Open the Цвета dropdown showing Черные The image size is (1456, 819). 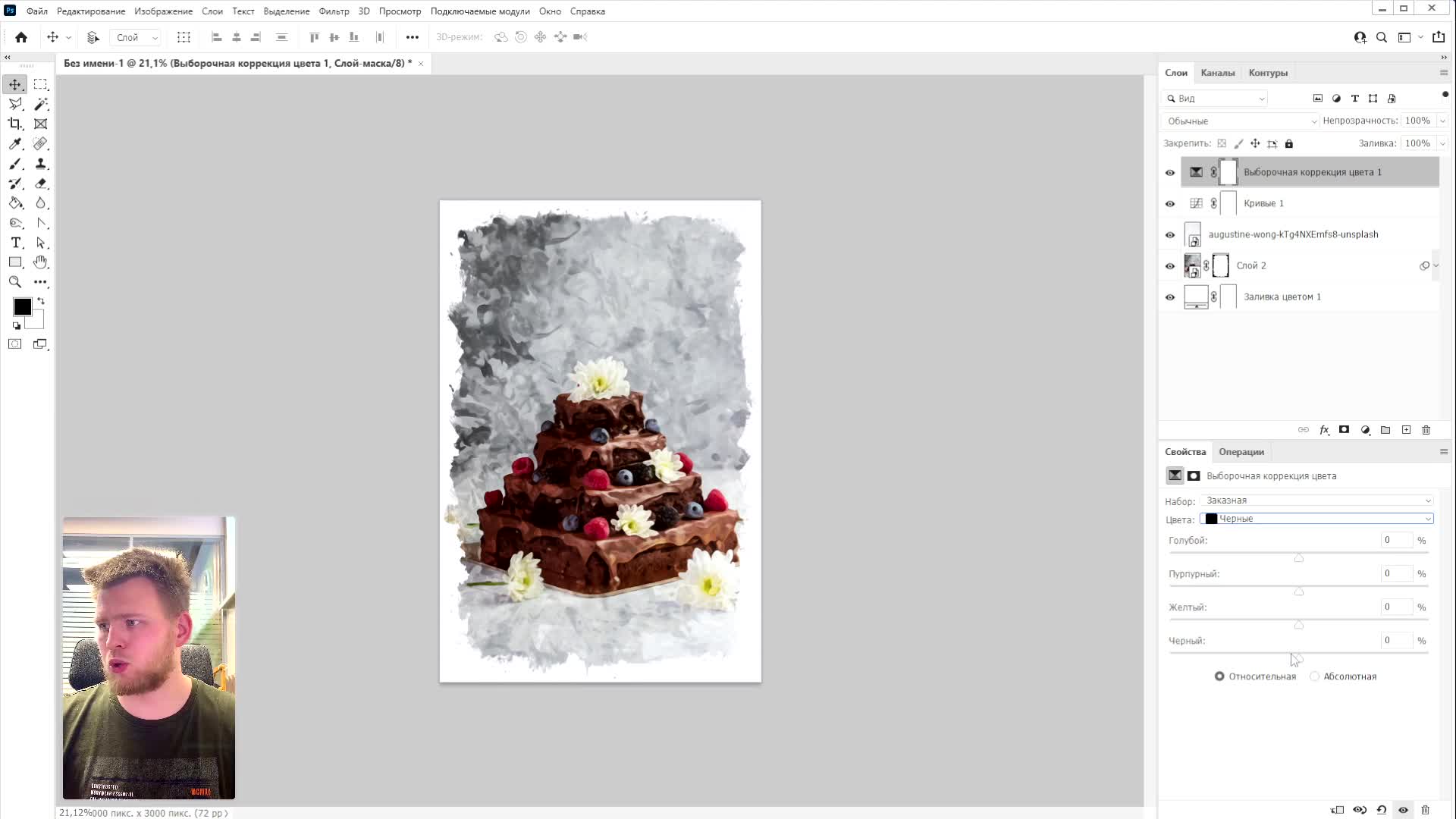pyautogui.click(x=1316, y=519)
